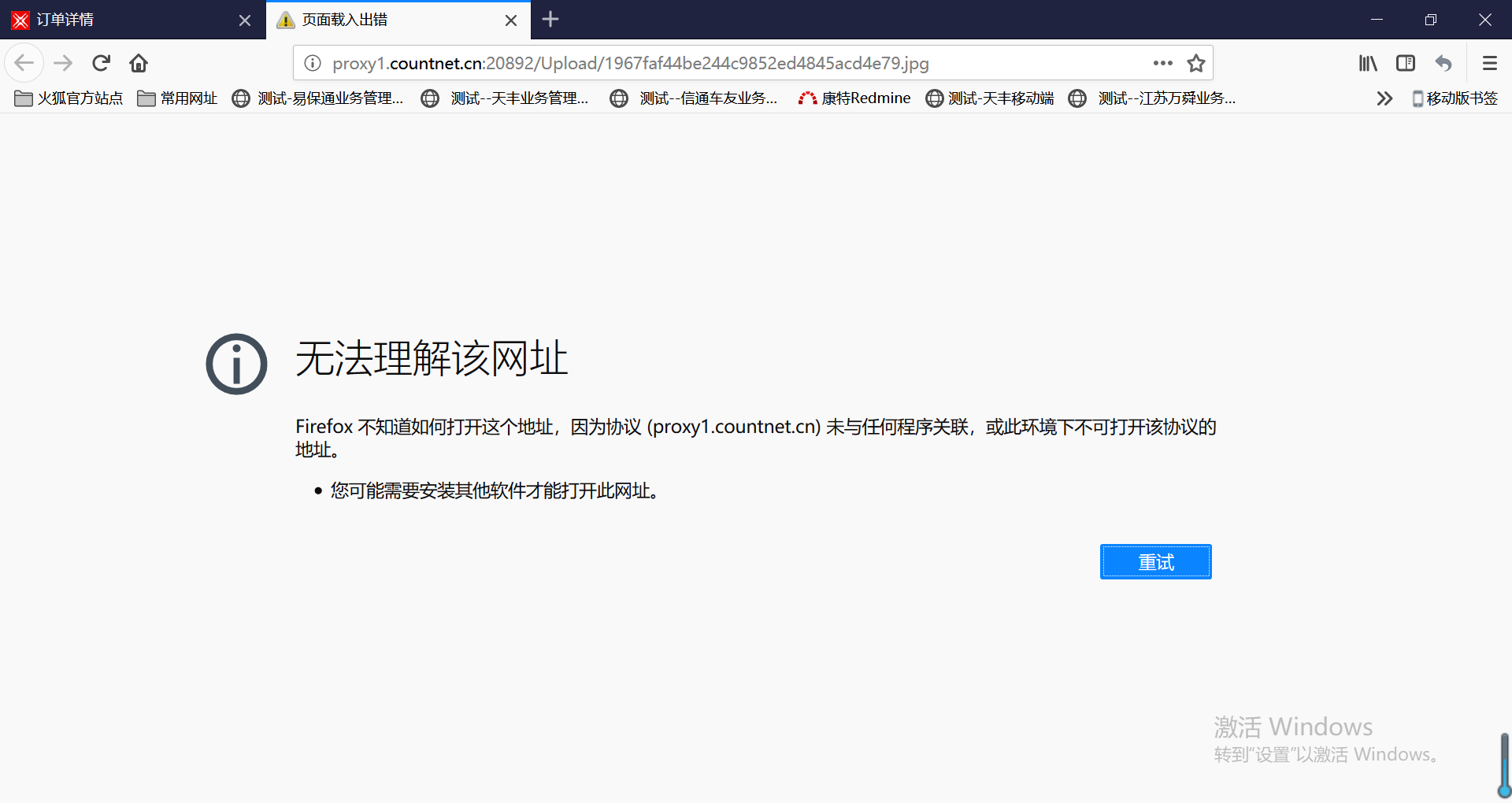Bookmark this page with the star icon
This screenshot has height=803, width=1512.
tap(1196, 63)
